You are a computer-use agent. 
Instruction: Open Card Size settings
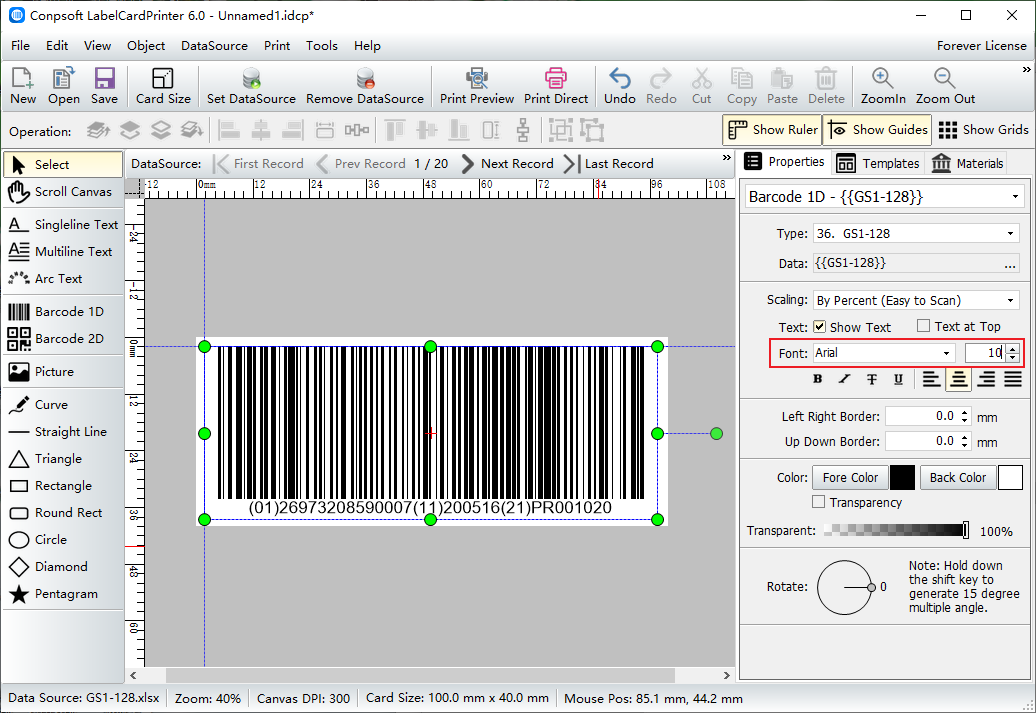click(x=163, y=86)
